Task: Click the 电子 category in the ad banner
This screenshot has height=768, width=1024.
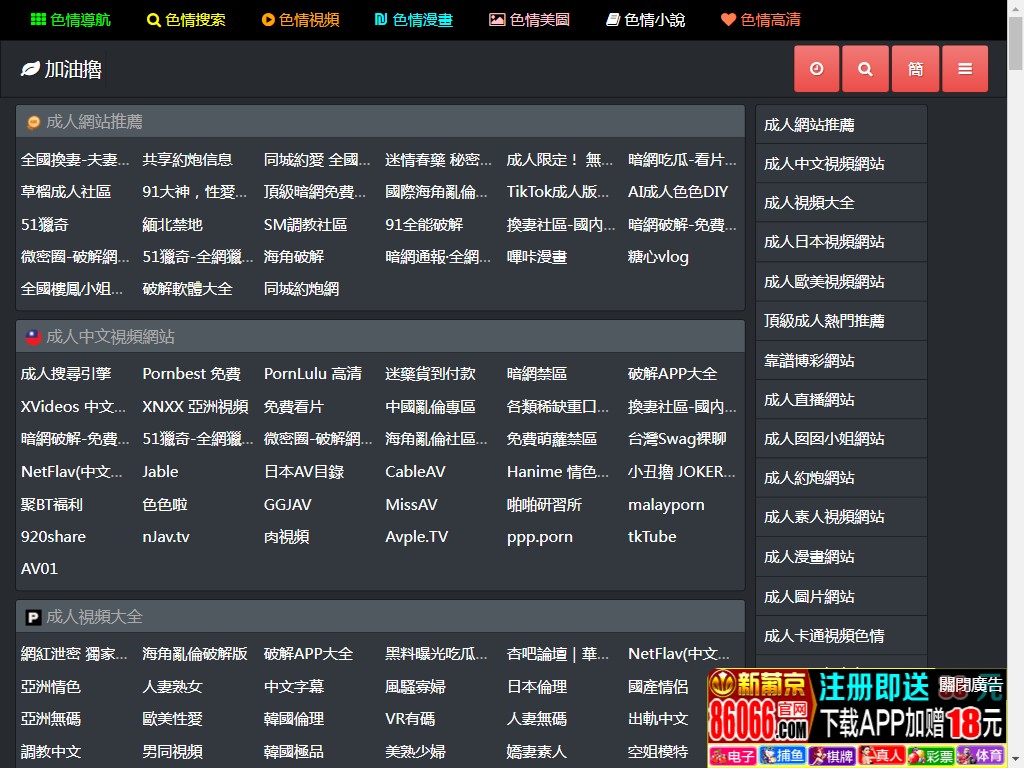Action: pos(732,756)
